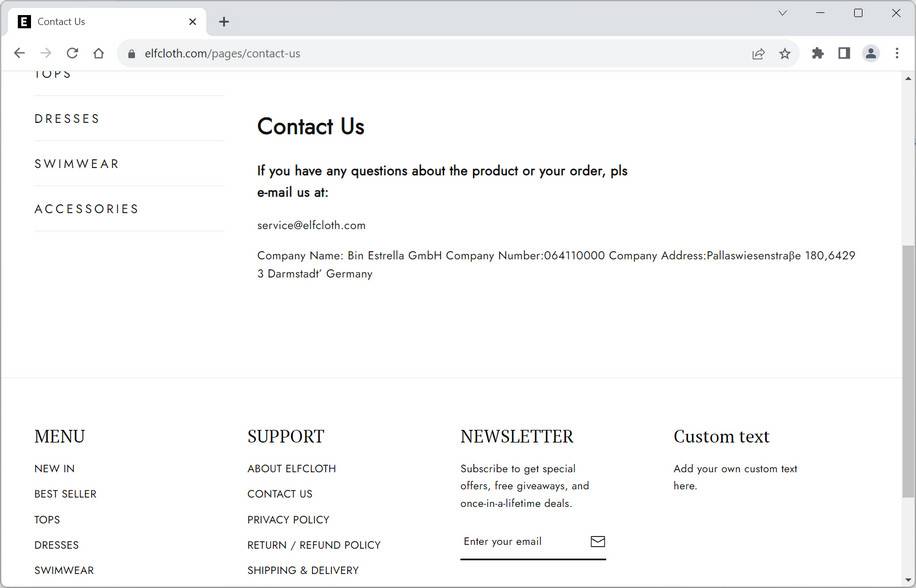Viewport: 916px width, 588px height.
Task: Open DRESSES in the sidebar menu
Action: click(67, 119)
